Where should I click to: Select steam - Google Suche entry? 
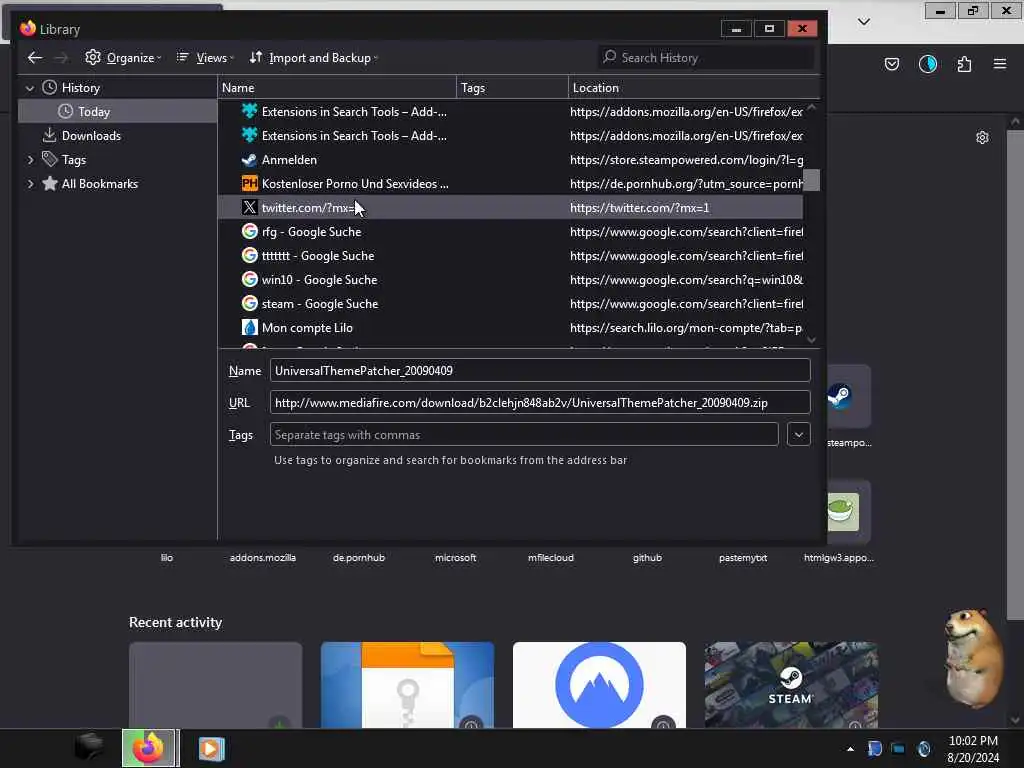(x=510, y=304)
